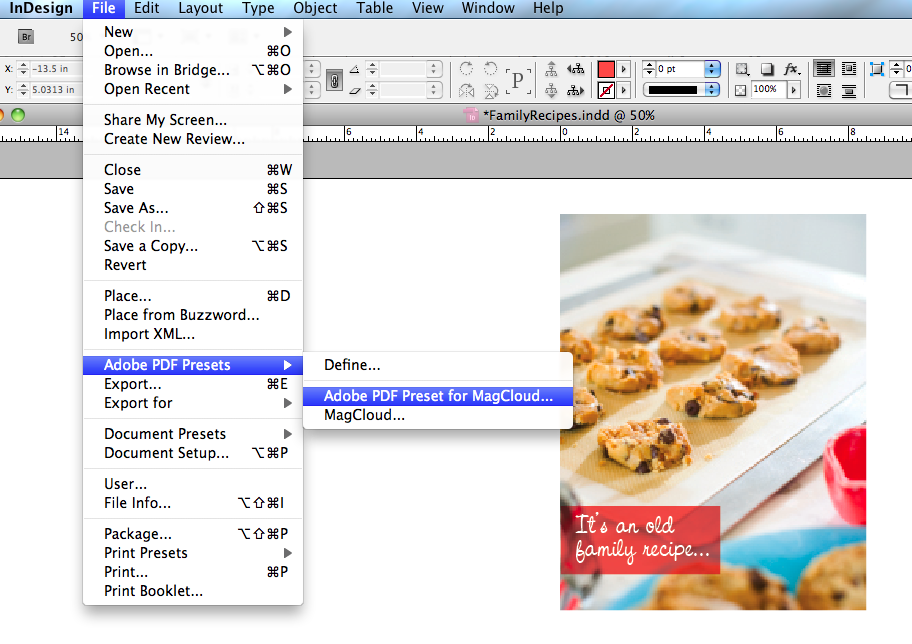This screenshot has width=912, height=644.
Task: Toggle the constrain proportions chain icon
Action: click(335, 79)
